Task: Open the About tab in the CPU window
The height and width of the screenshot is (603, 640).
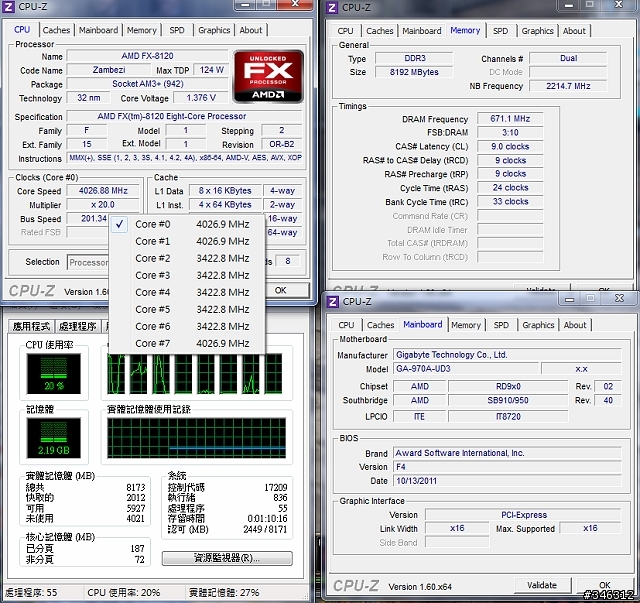Action: point(251,30)
